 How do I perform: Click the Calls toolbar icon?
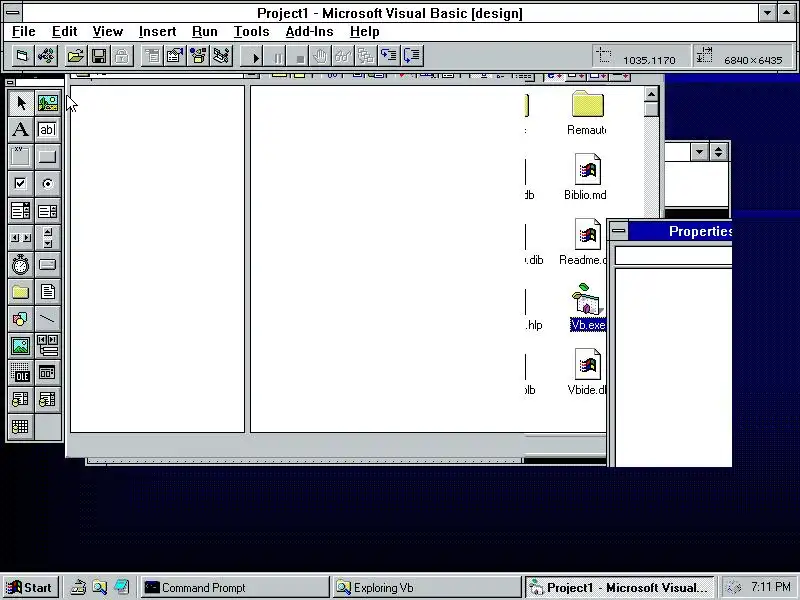(366, 56)
